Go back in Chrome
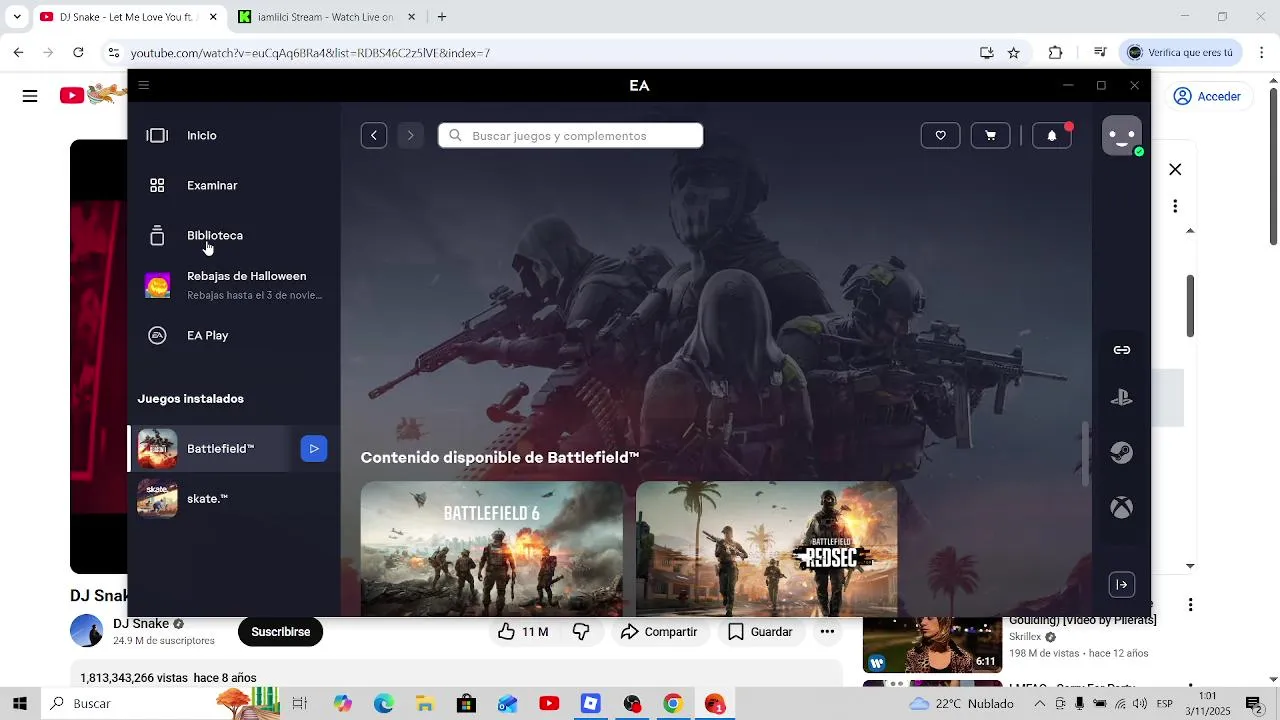 [19, 52]
